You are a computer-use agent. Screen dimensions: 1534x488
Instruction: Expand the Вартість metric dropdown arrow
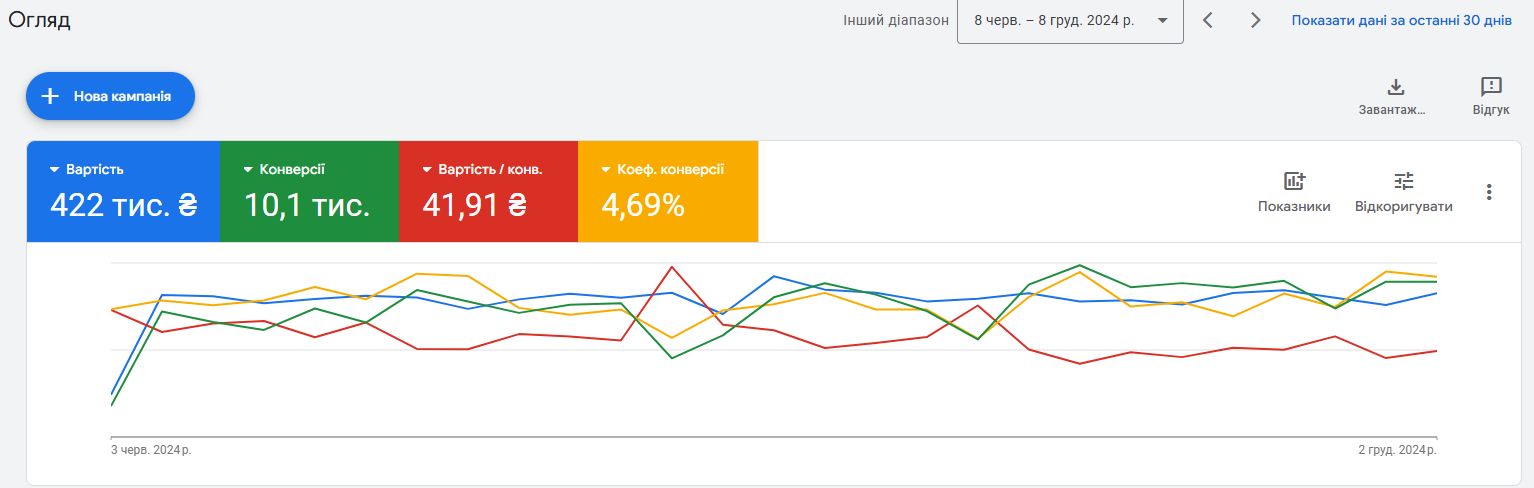pyautogui.click(x=55, y=170)
